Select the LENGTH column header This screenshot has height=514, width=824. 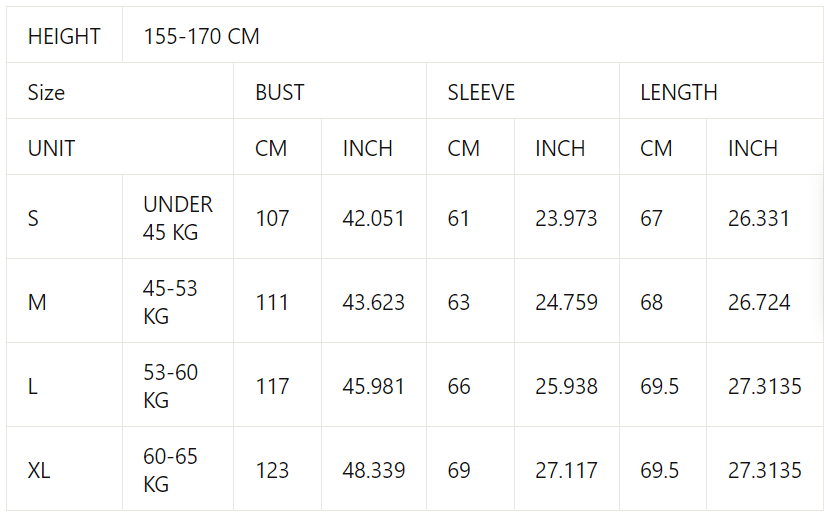point(678,93)
